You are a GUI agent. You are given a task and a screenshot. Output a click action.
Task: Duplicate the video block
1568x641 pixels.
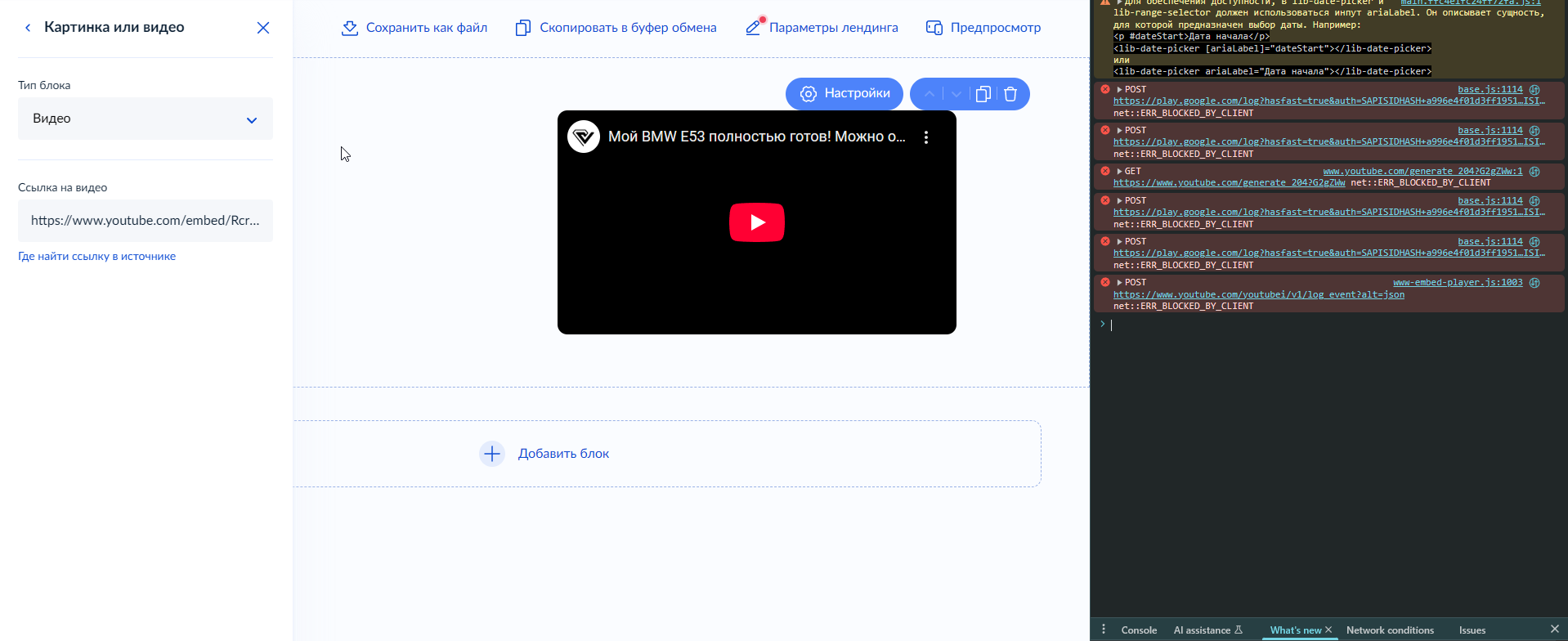[983, 94]
